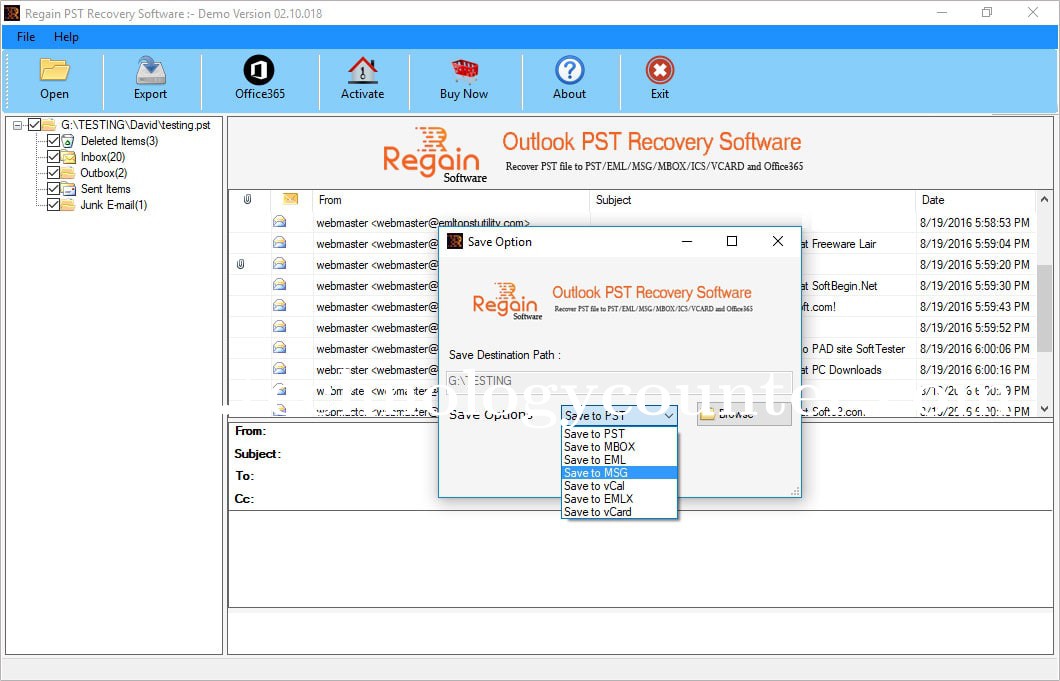Open the File menu
Screen dimensions: 1060x681
[26, 37]
